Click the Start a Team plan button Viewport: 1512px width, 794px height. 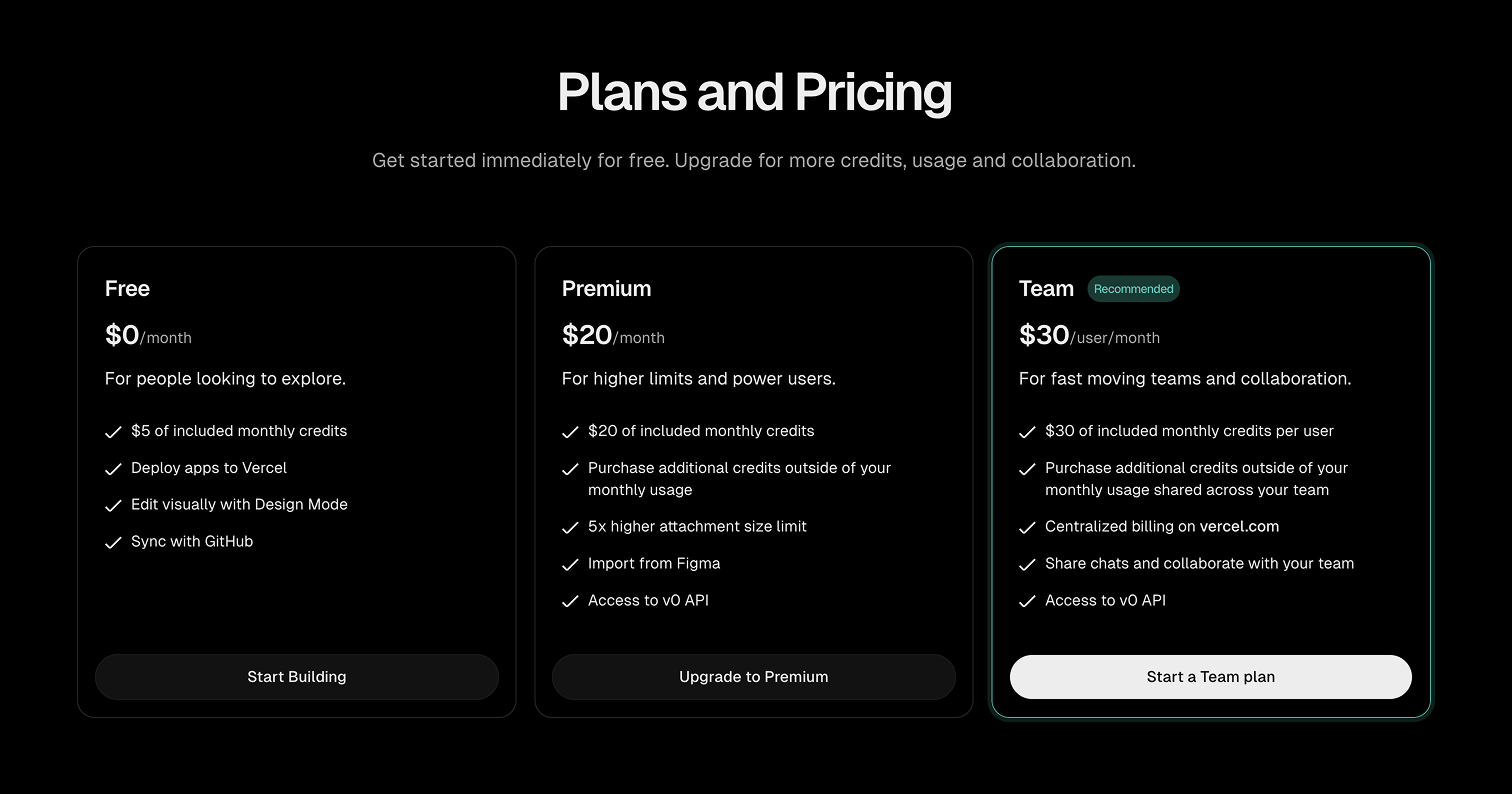click(x=1210, y=677)
